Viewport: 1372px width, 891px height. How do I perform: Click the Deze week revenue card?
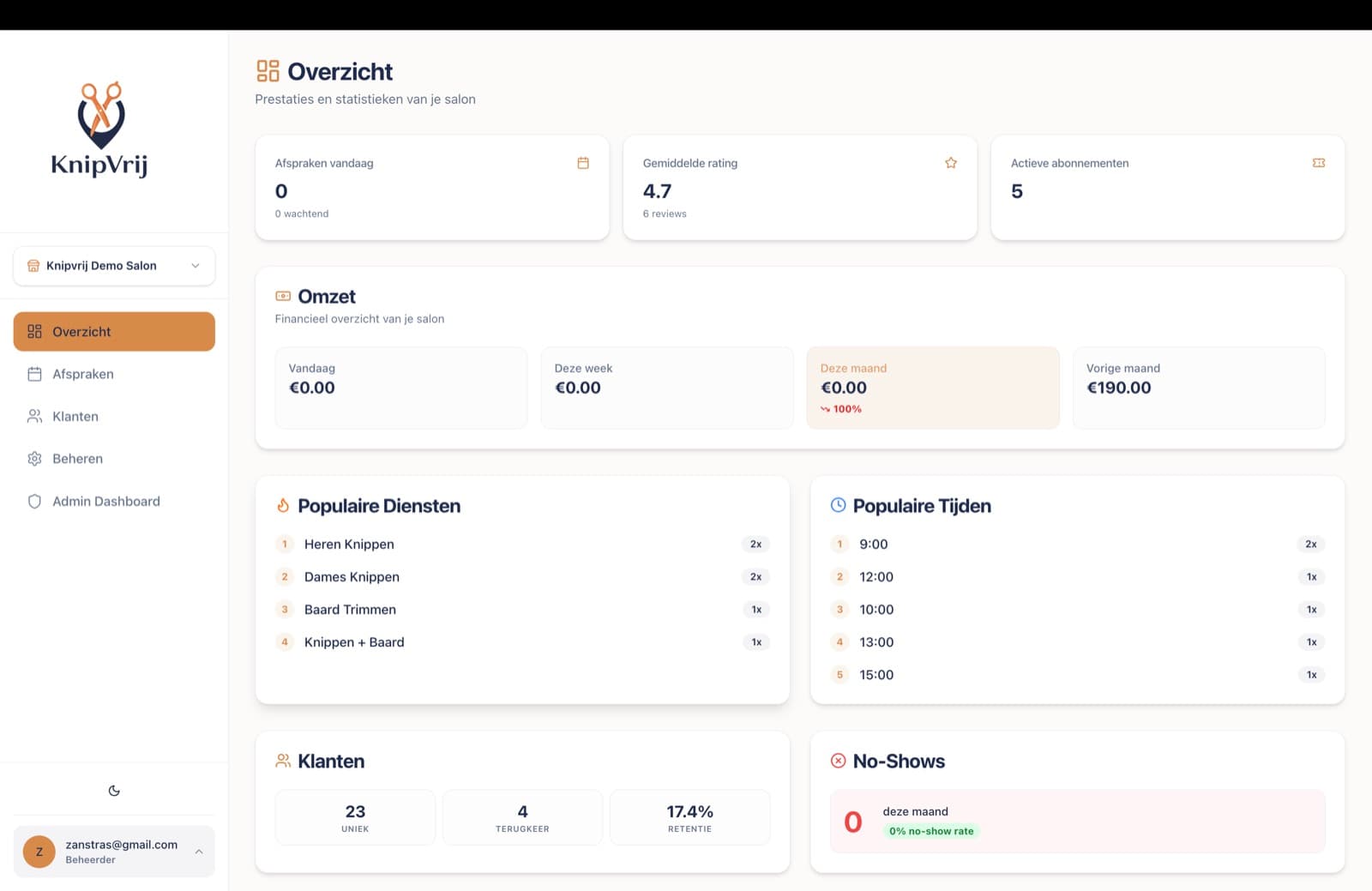tap(667, 388)
